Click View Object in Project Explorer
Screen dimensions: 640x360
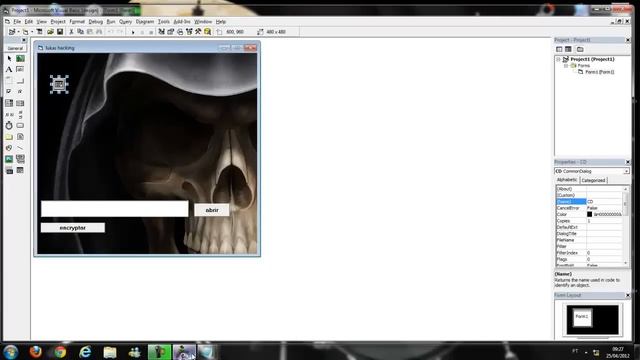click(568, 49)
